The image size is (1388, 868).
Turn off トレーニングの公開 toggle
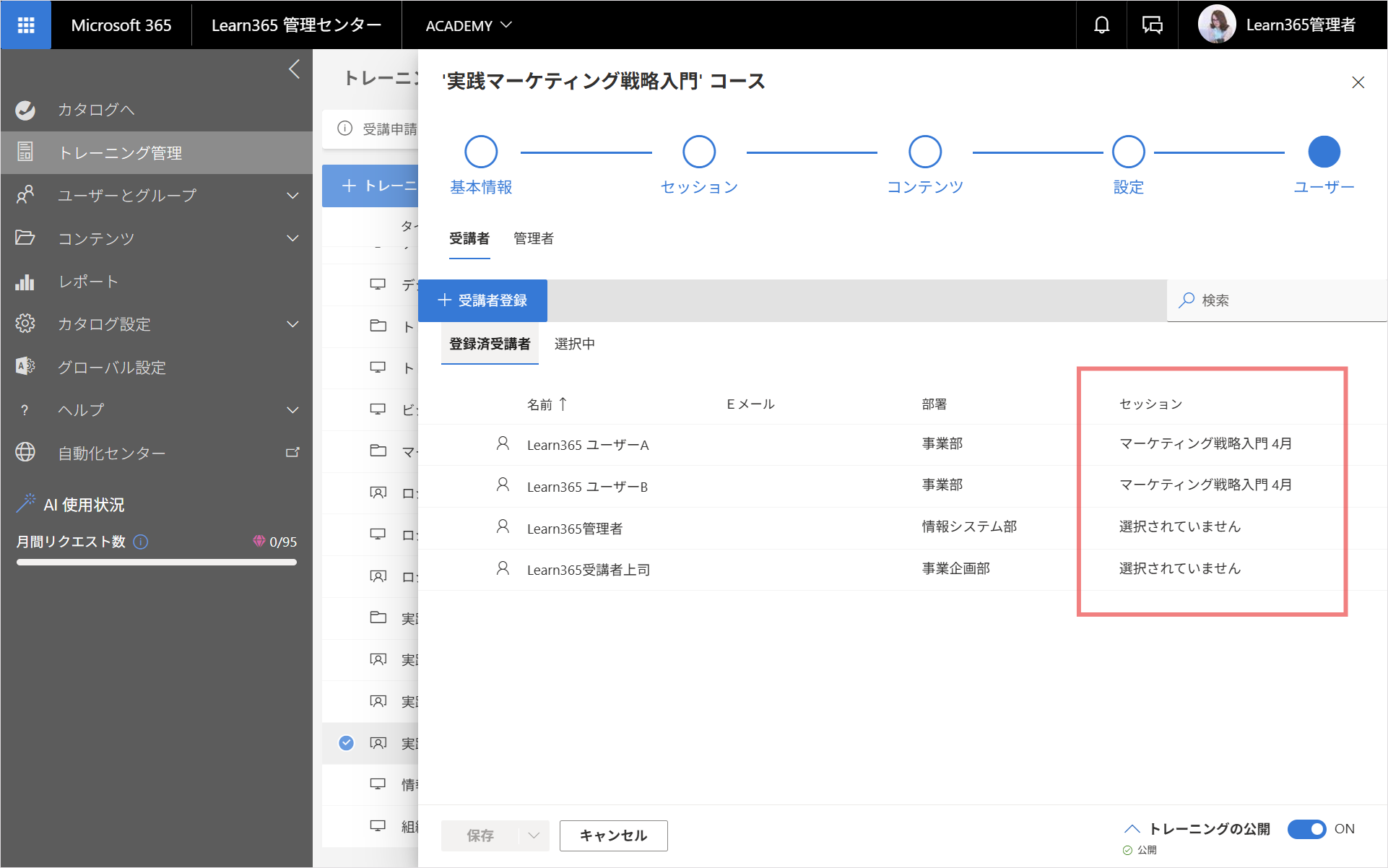[x=1306, y=829]
